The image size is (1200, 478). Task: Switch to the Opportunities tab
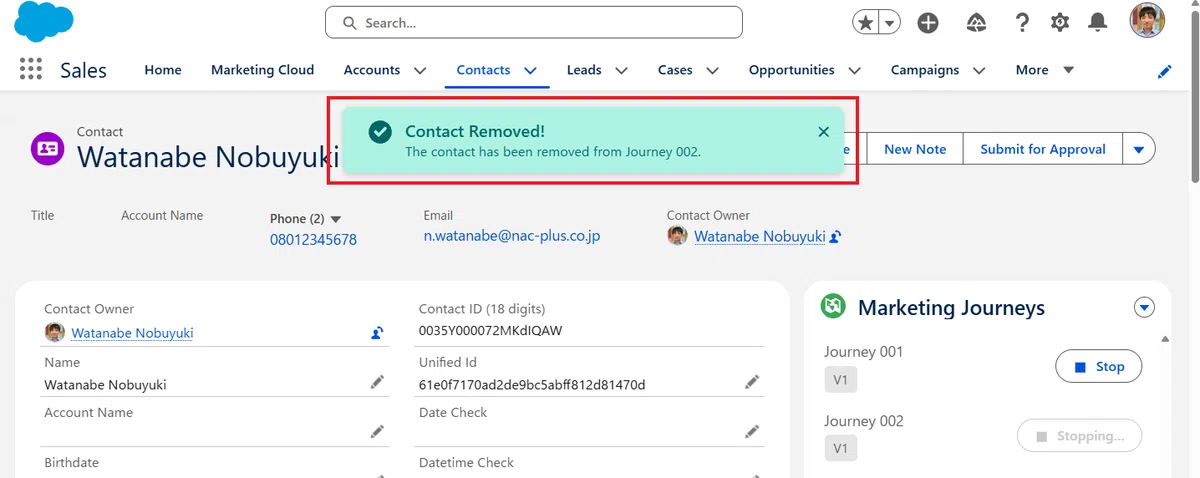tap(791, 70)
